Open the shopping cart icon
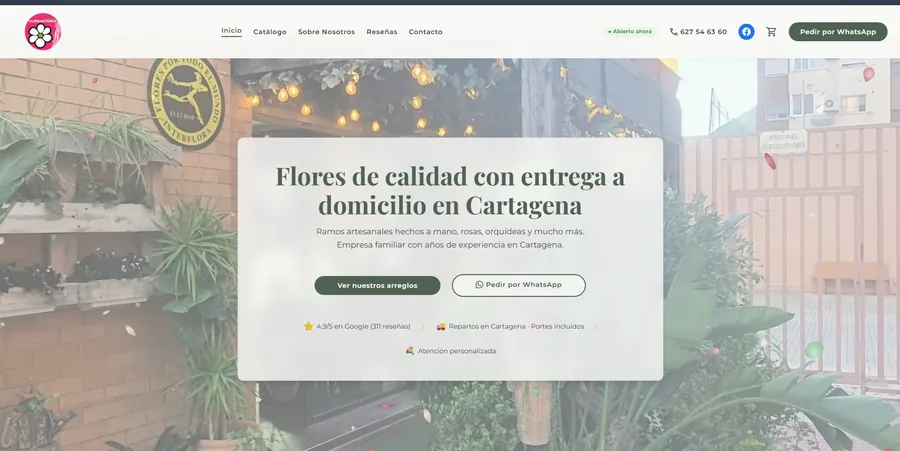This screenshot has width=900, height=451. [x=771, y=32]
